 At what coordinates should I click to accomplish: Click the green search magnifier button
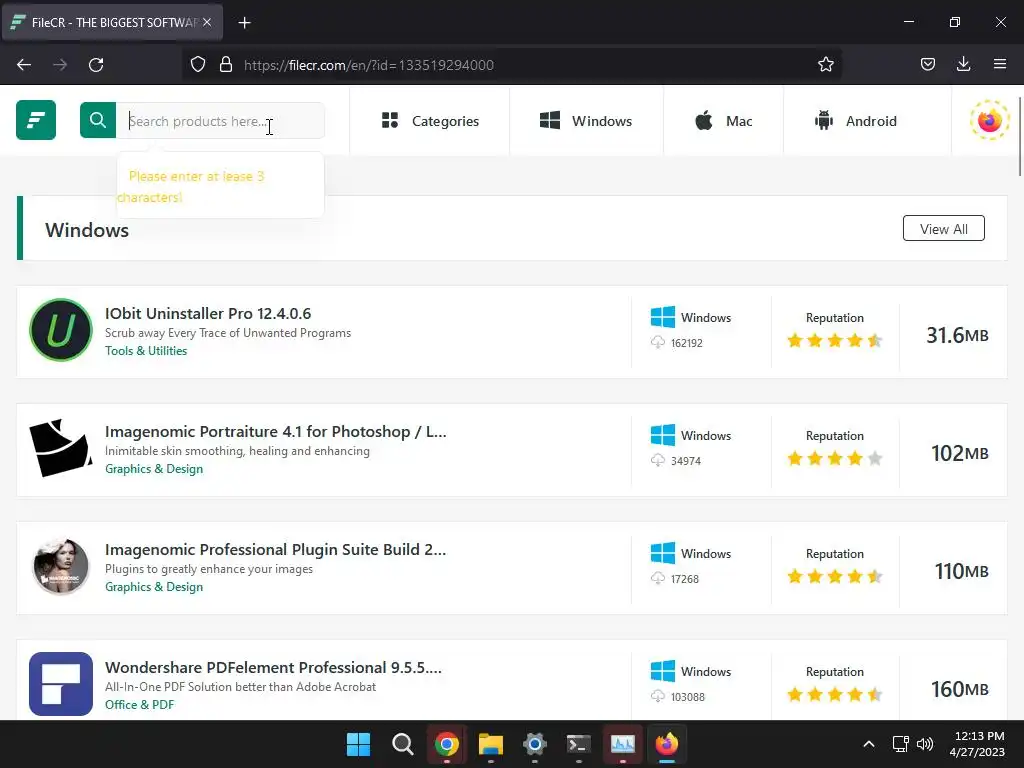98,120
